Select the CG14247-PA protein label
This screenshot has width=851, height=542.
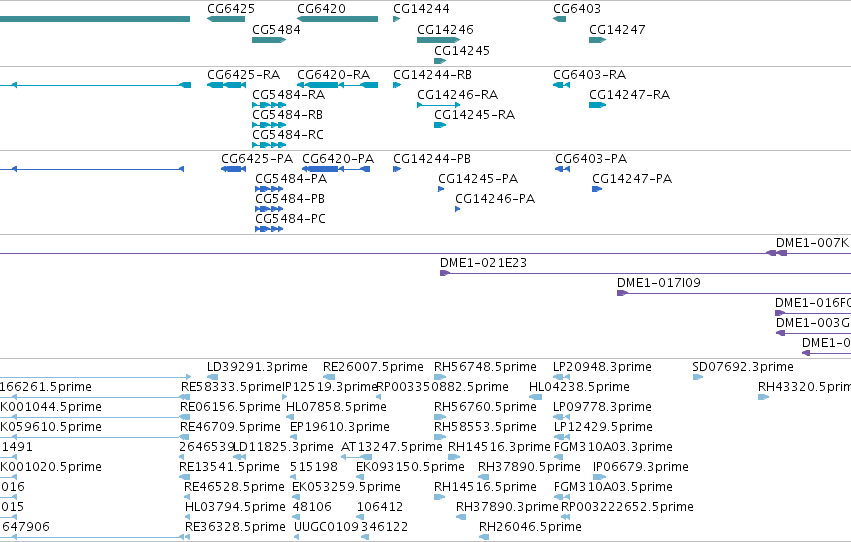(632, 179)
